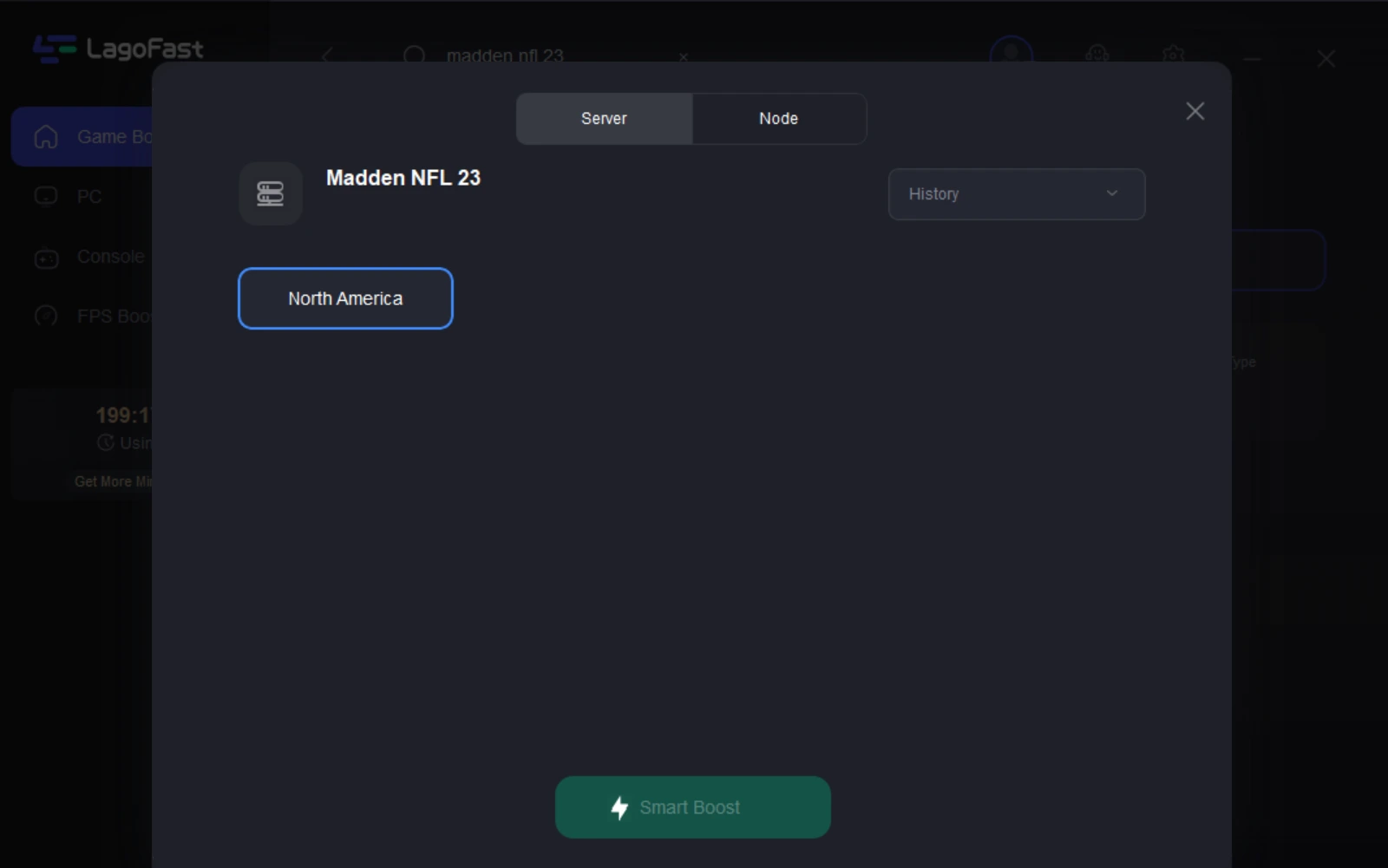The width and height of the screenshot is (1388, 868).
Task: Close the server selection dialog
Action: tap(1195, 111)
